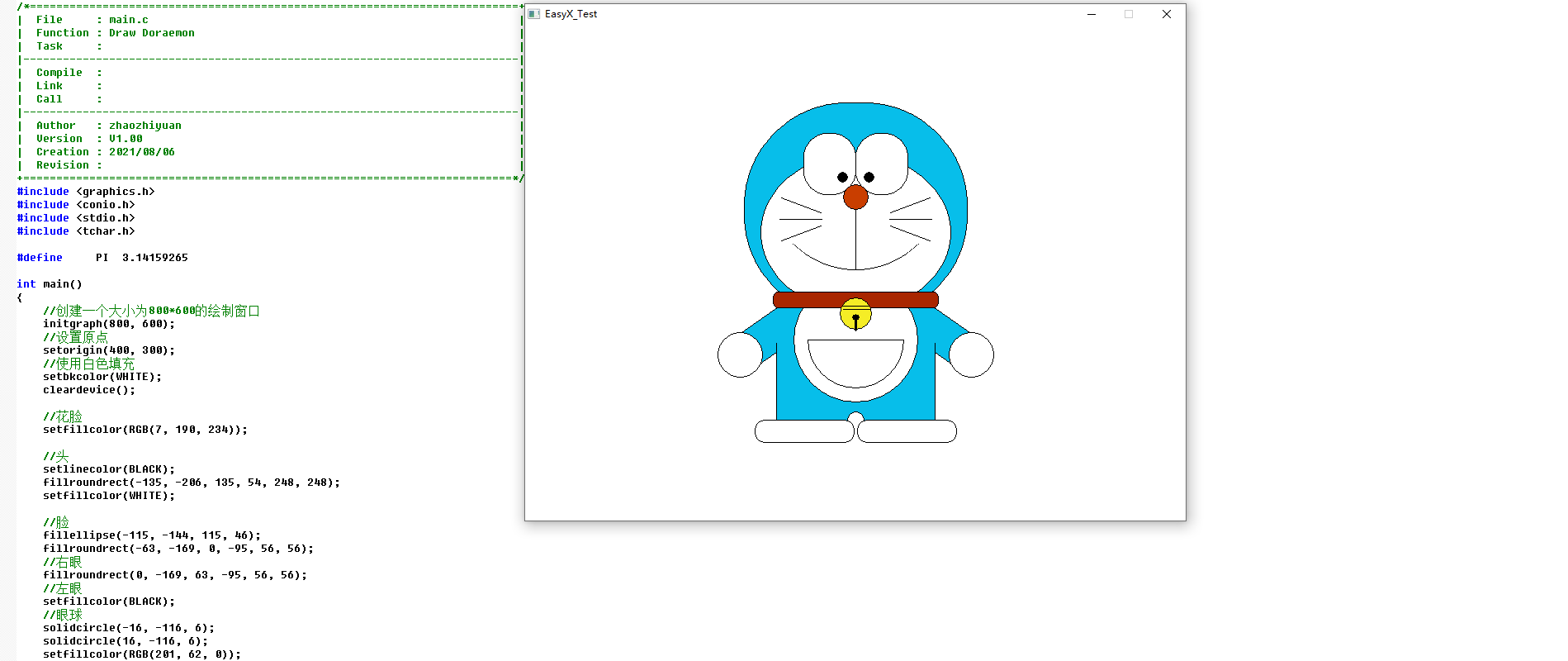Click the 'fillroundrect(-135, -206, 135, 54, 248, 248);' line
The height and width of the screenshot is (661, 1568).
click(192, 483)
